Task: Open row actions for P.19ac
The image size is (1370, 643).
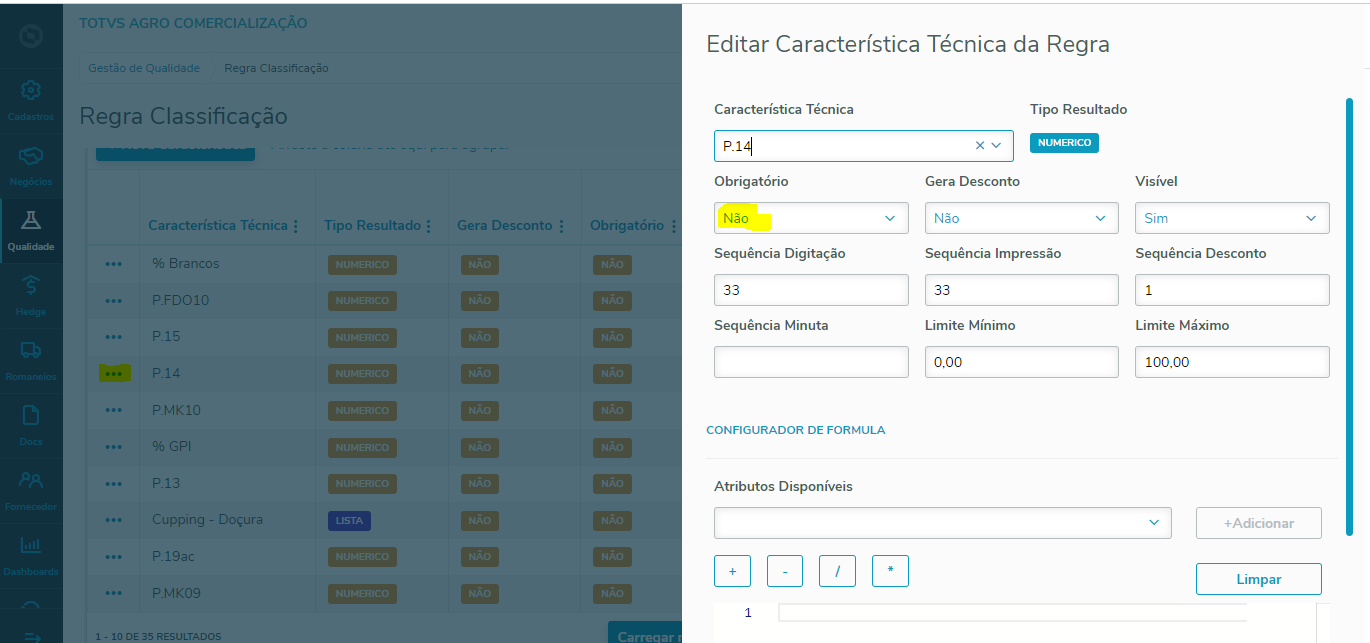Action: click(114, 557)
